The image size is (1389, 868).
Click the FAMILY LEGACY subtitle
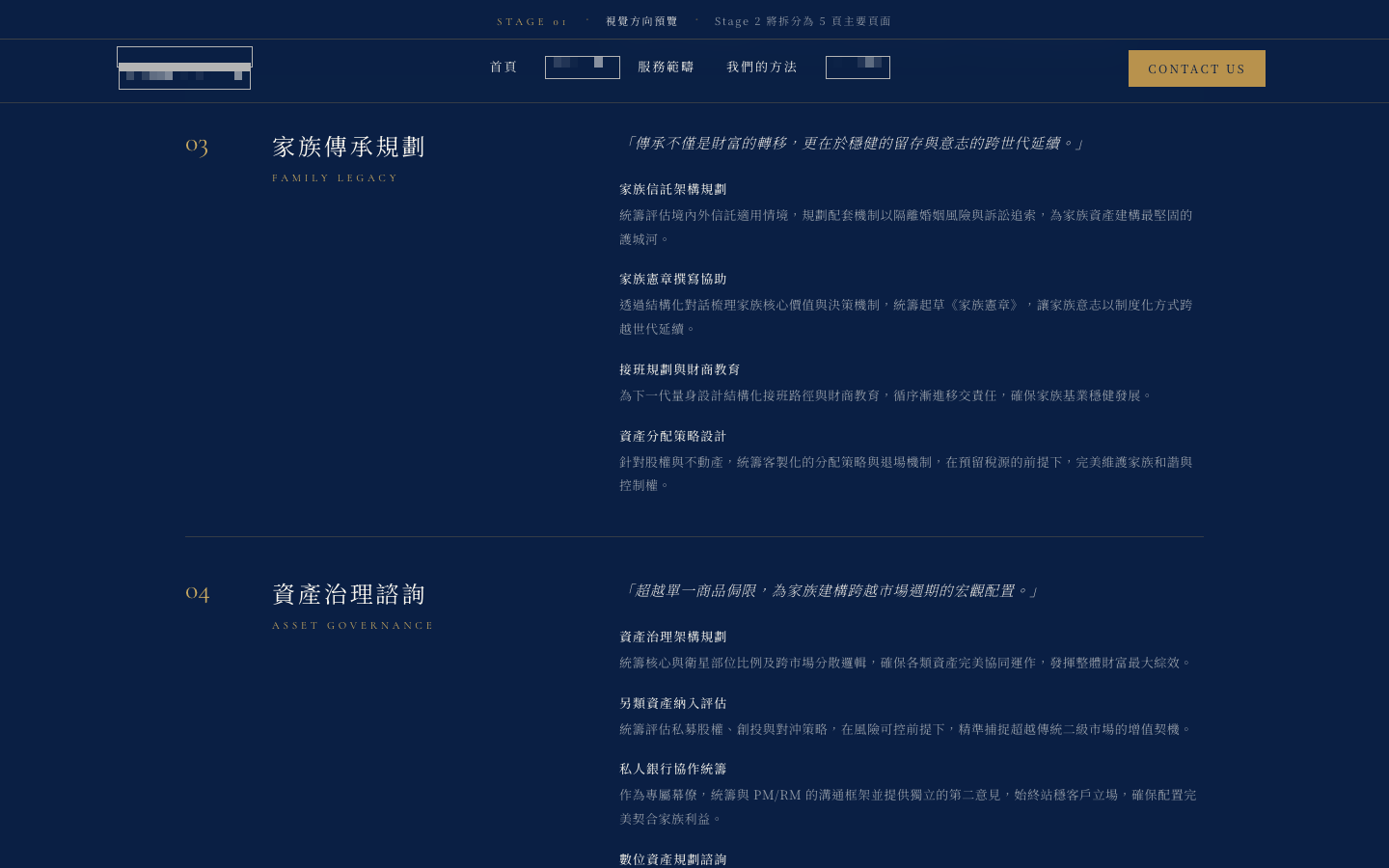336,177
